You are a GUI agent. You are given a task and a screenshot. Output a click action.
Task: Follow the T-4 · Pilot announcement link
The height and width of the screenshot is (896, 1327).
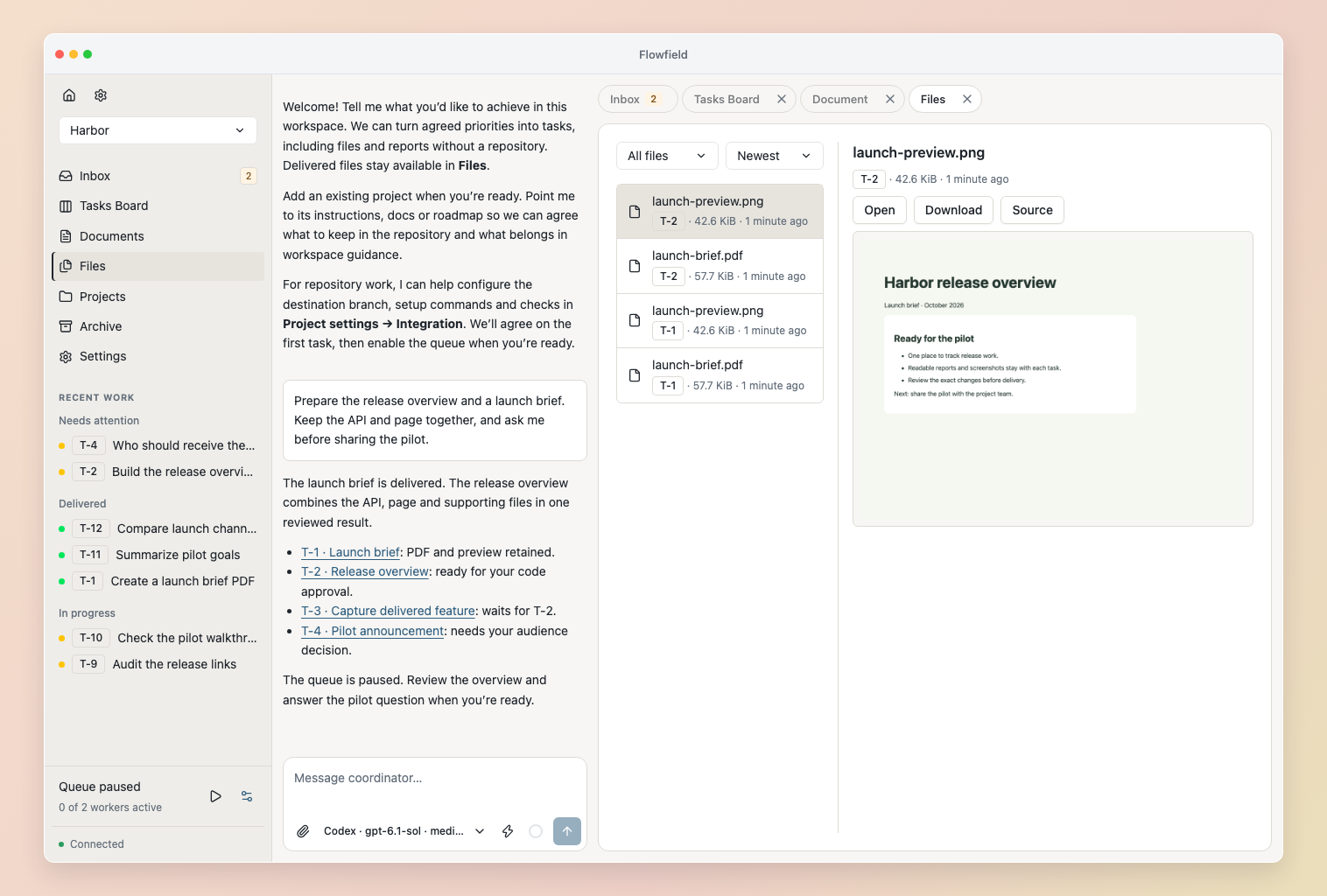tap(373, 631)
